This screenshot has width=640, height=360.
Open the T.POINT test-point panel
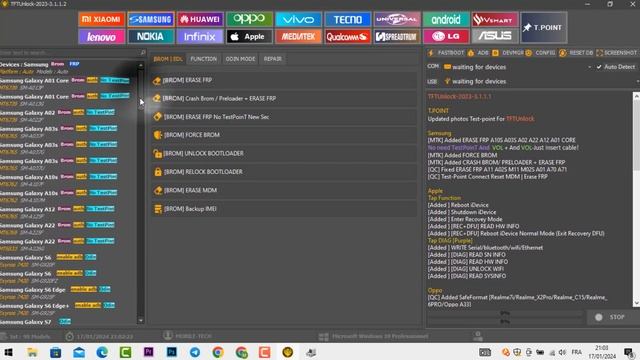[x=544, y=27]
